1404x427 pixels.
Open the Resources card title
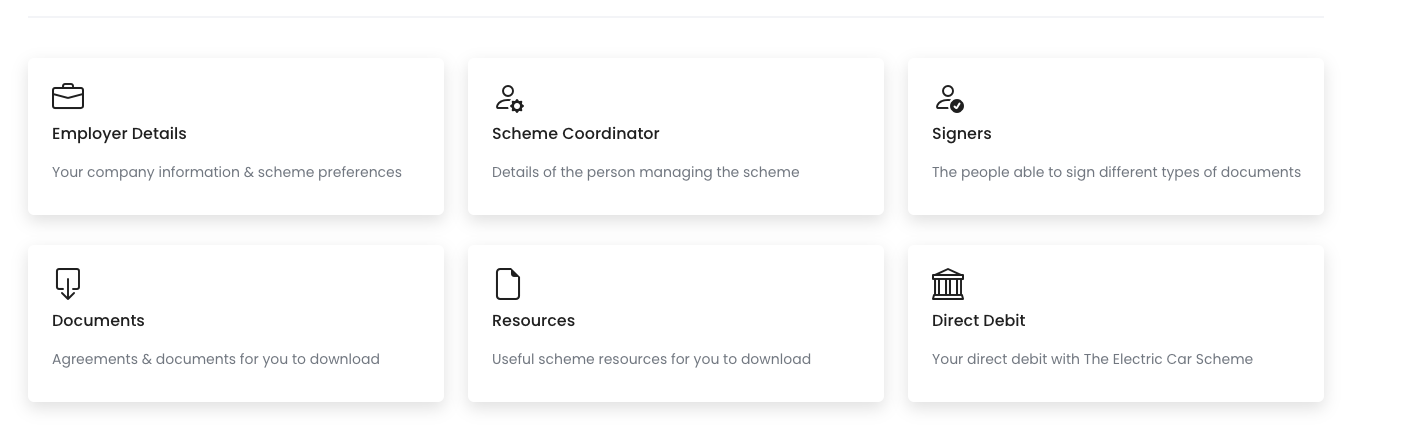533,321
